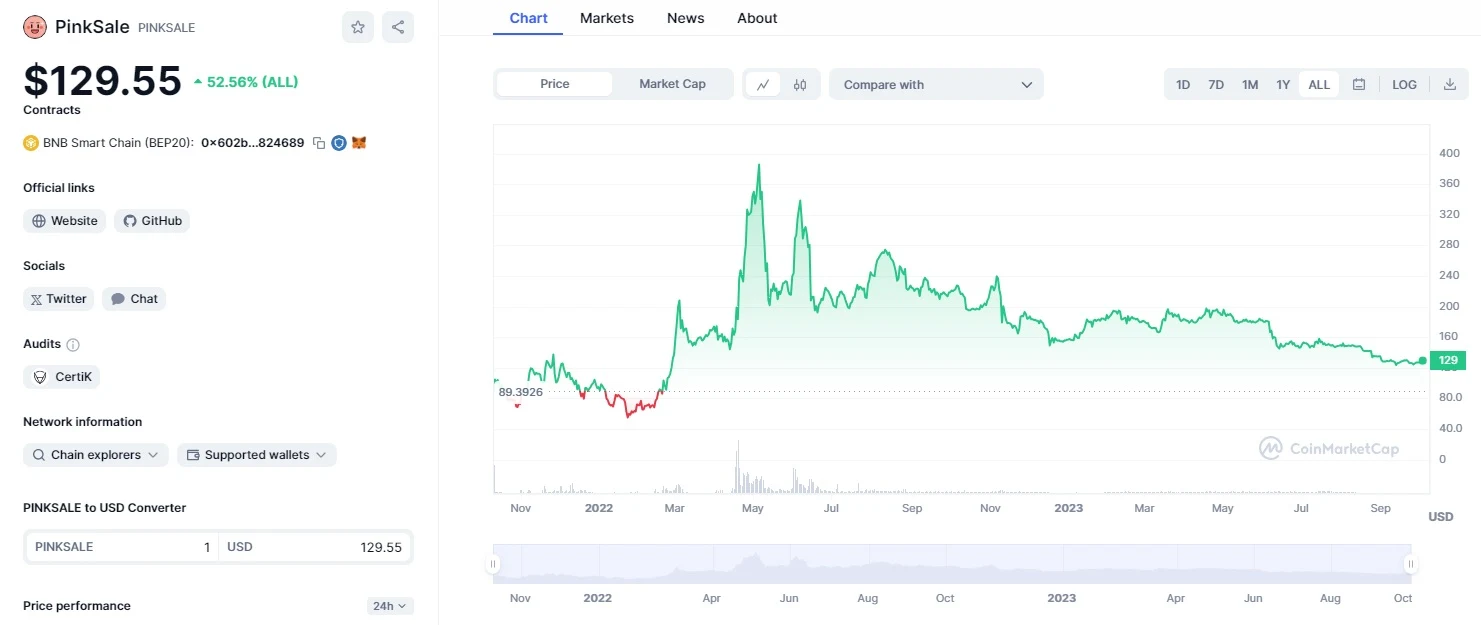Open the Twitter social link
This screenshot has width=1481, height=625.
point(58,299)
